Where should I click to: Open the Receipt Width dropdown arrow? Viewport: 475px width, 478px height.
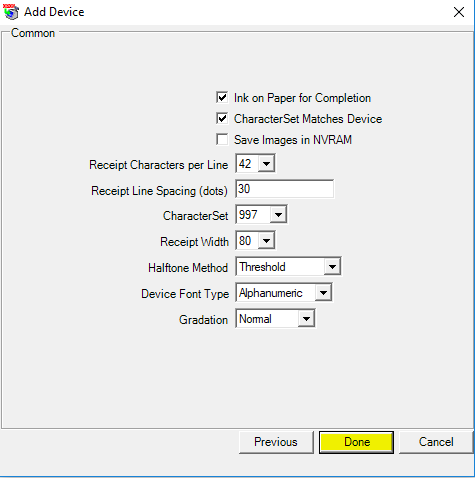(x=266, y=241)
